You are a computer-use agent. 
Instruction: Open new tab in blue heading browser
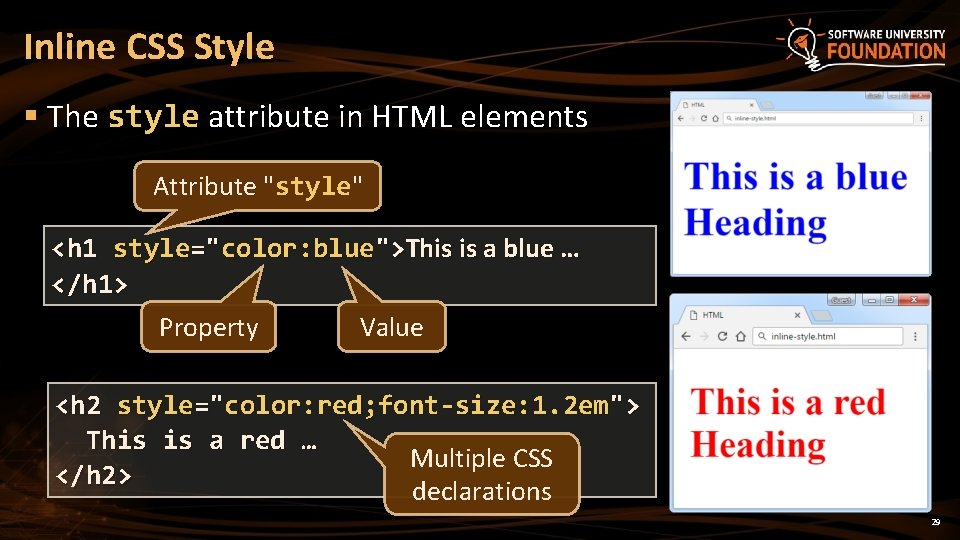[x=767, y=105]
